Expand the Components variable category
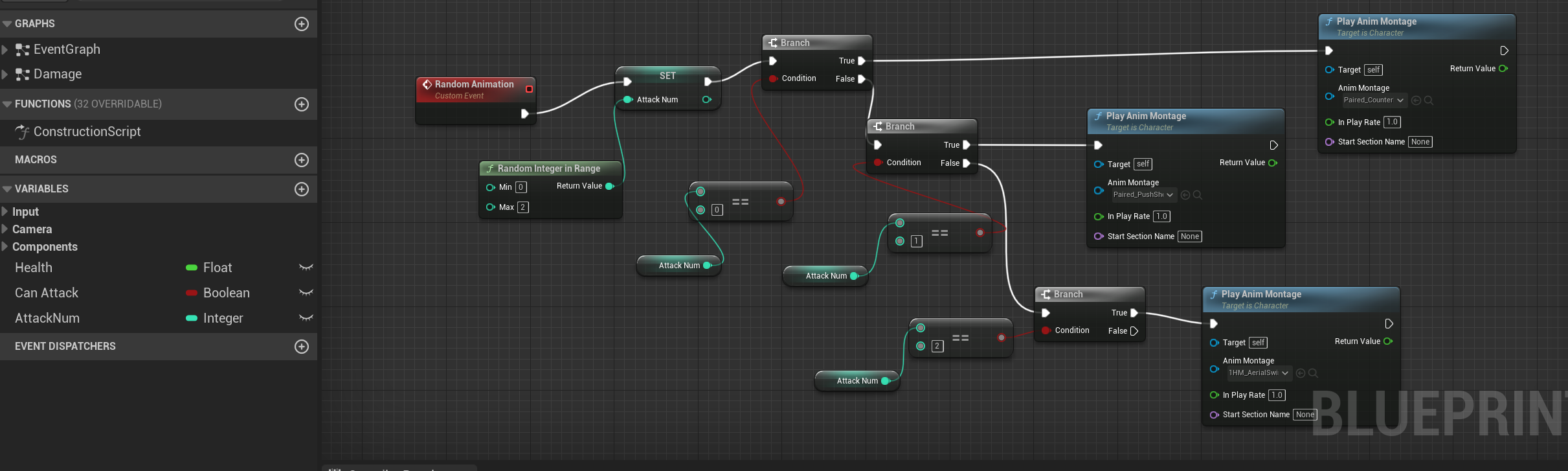 tap(5, 247)
